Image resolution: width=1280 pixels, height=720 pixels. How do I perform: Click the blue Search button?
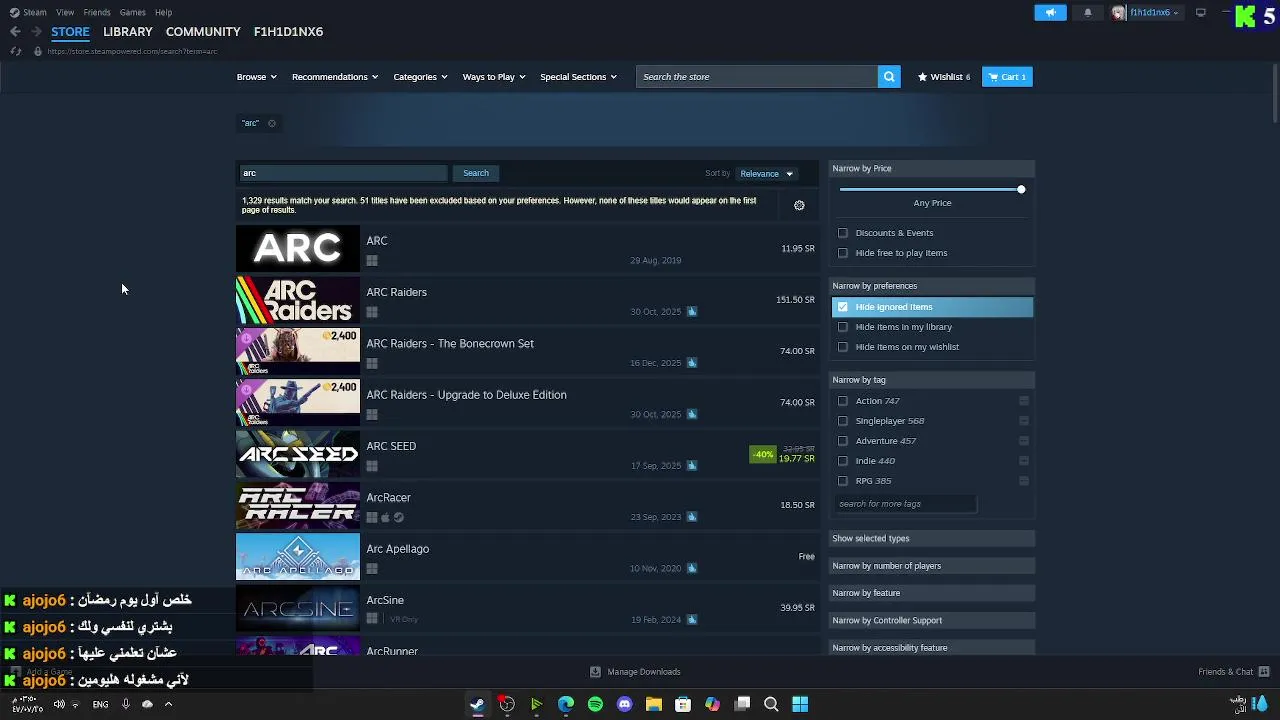[x=476, y=173]
